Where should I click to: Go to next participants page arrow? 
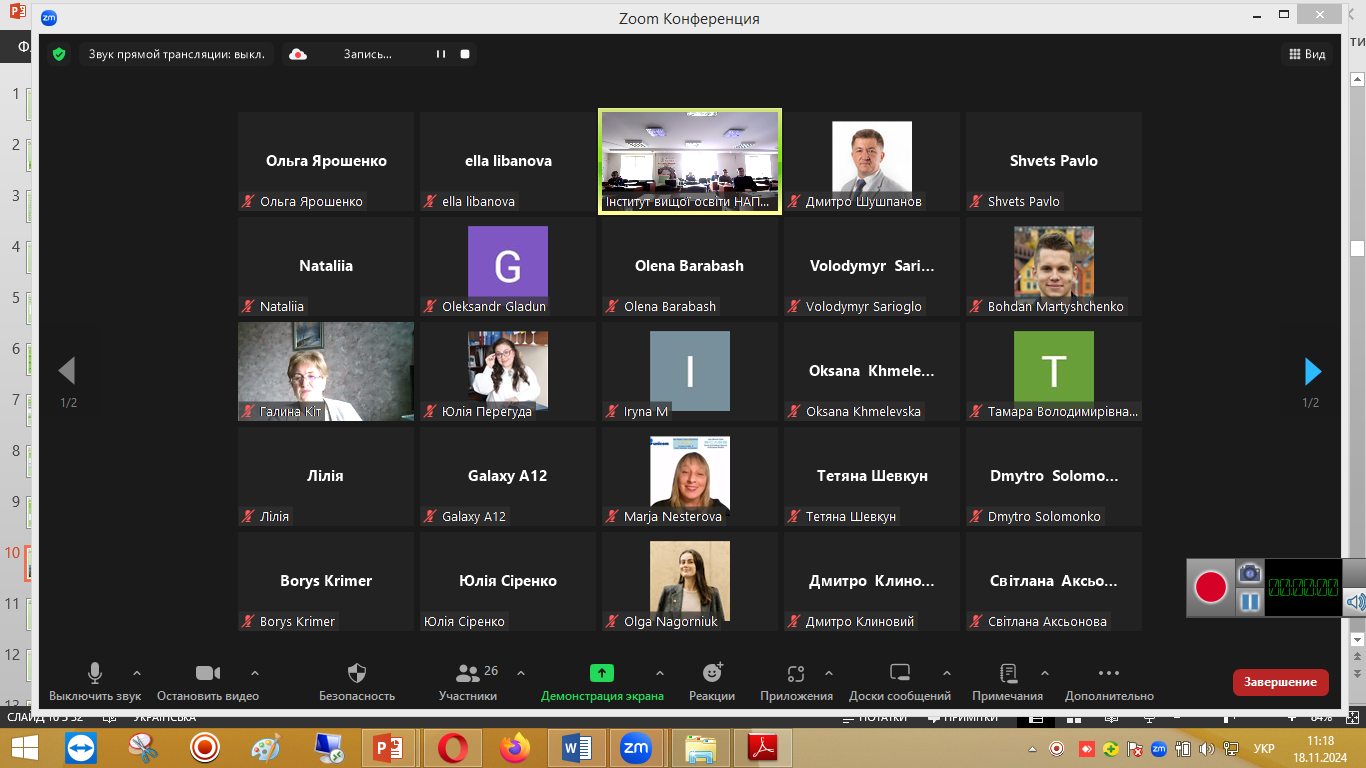1313,372
